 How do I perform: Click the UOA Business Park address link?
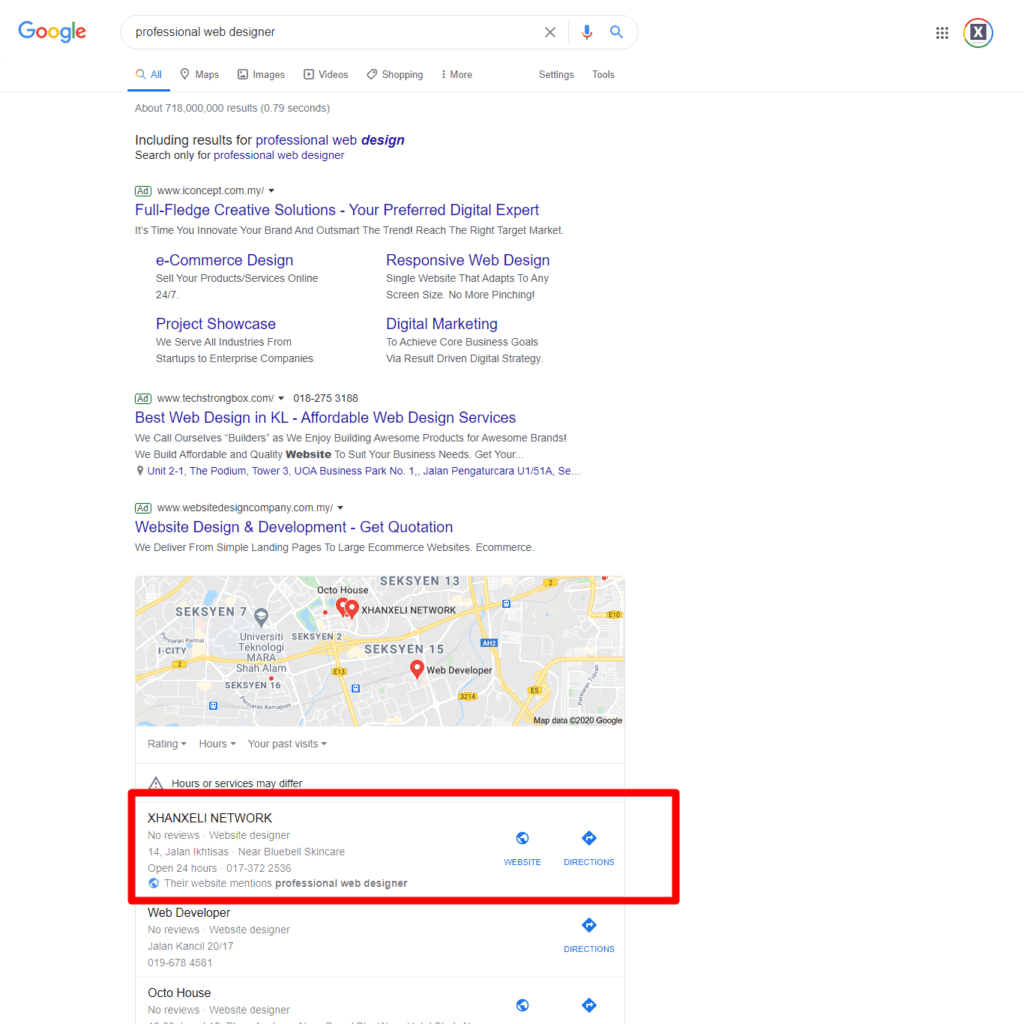pyautogui.click(x=364, y=471)
